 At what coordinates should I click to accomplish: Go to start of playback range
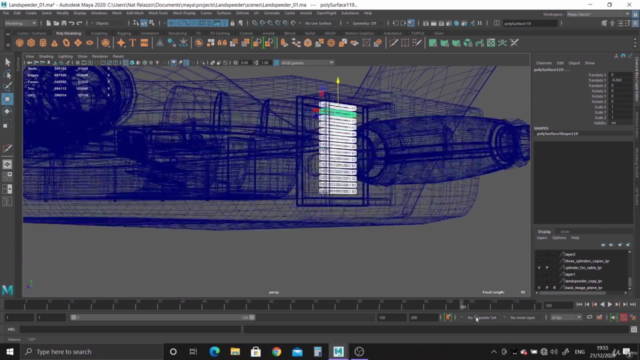pos(579,304)
